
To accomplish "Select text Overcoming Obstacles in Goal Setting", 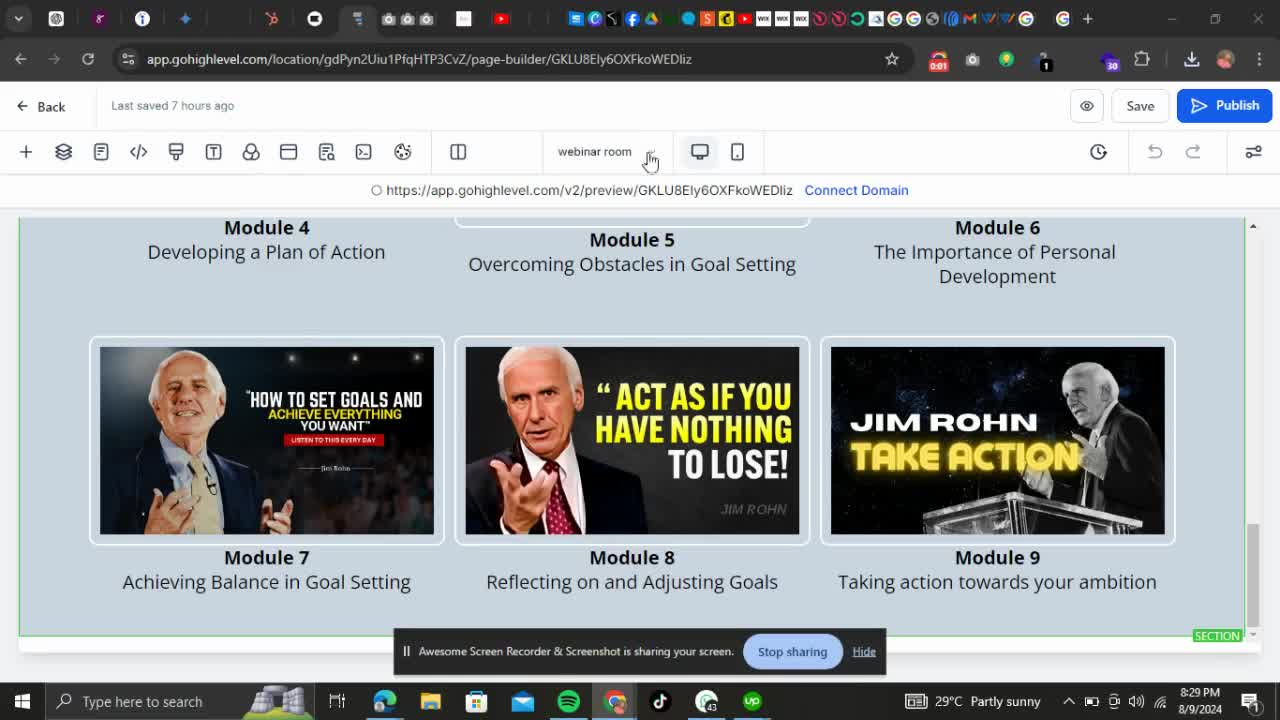I will 632,265.
